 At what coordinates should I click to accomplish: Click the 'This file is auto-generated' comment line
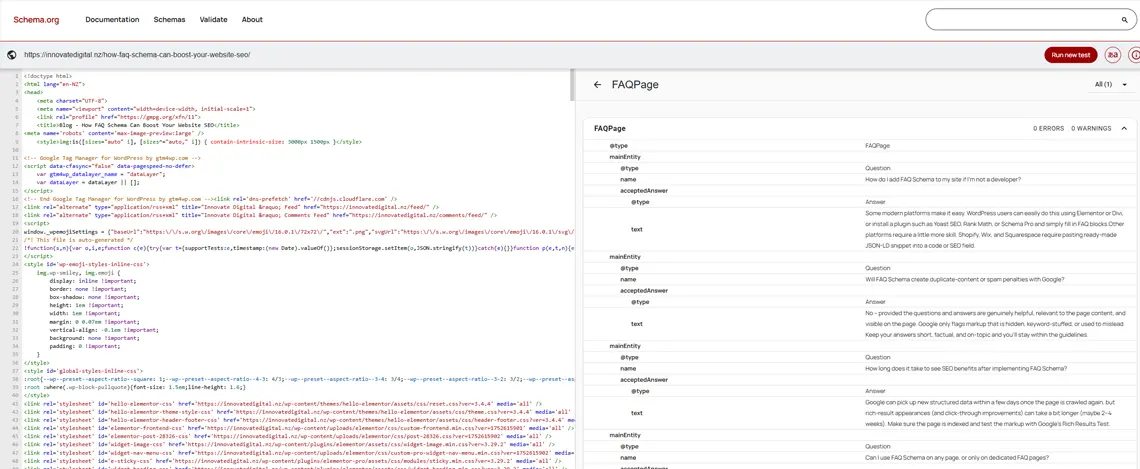77,239
